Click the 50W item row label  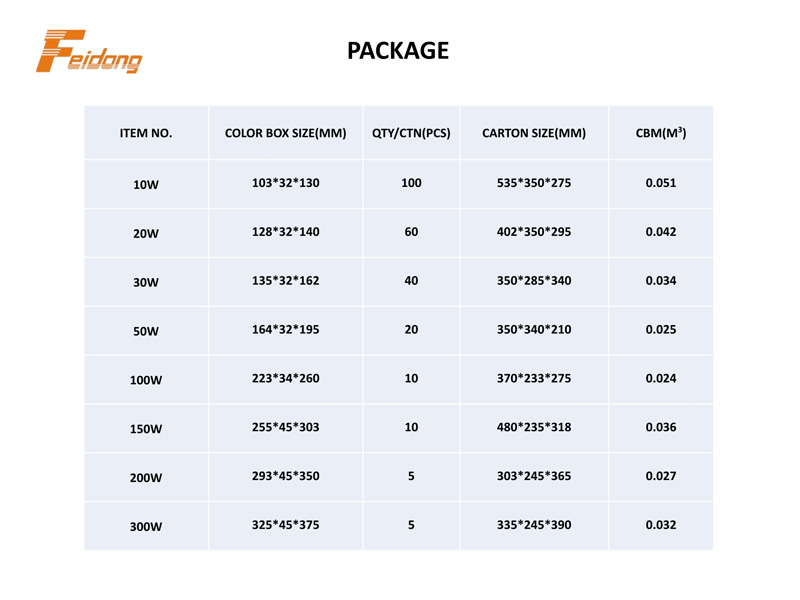pos(146,331)
